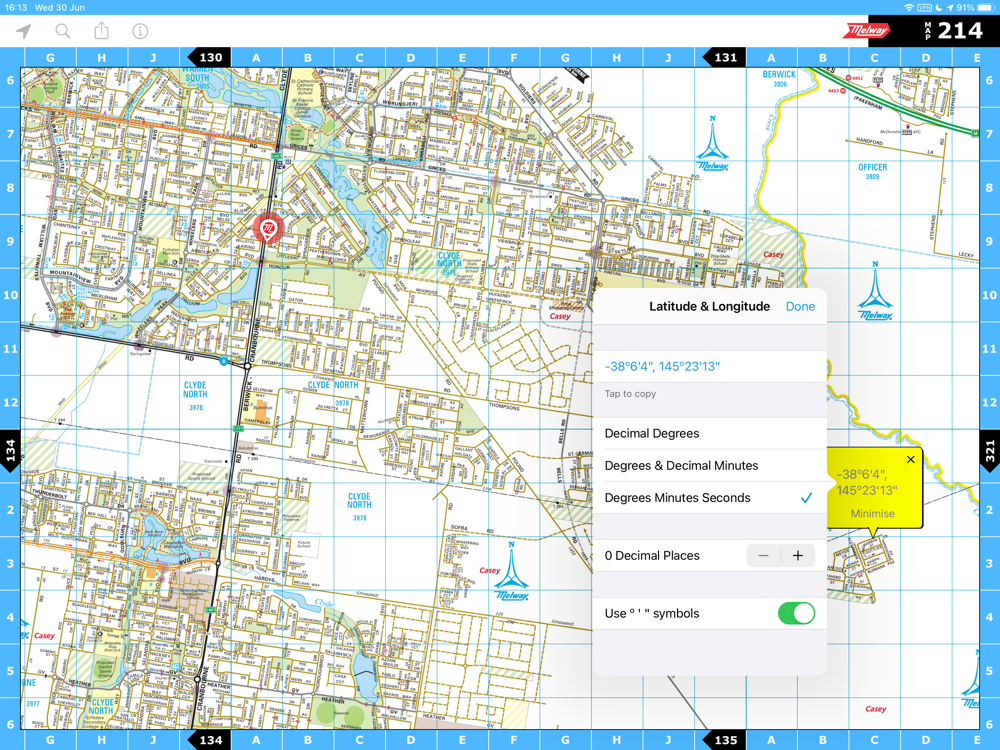Toggle the Use symbols switch

[x=796, y=614]
